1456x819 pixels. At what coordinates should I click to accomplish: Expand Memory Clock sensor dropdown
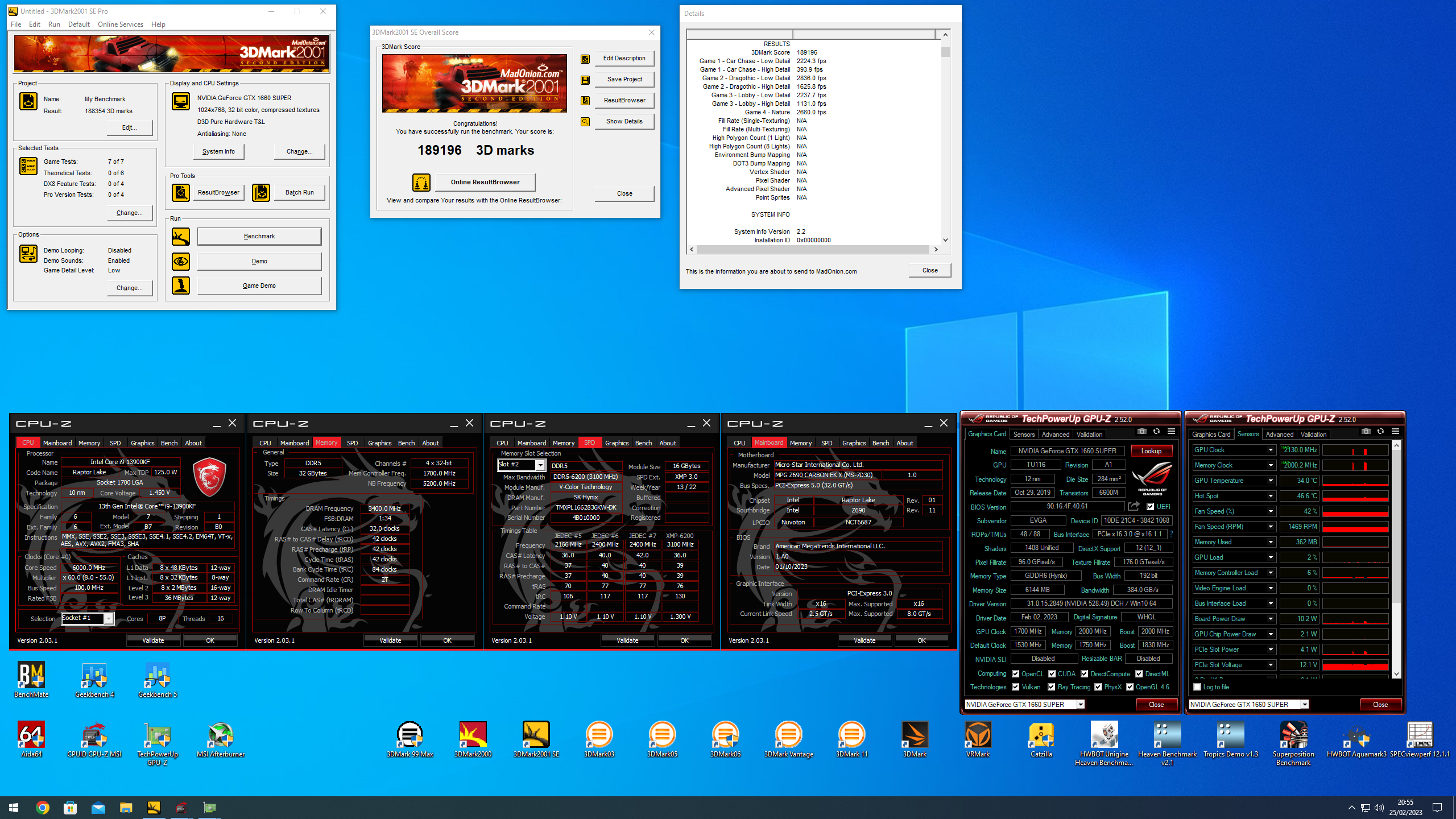1270,465
